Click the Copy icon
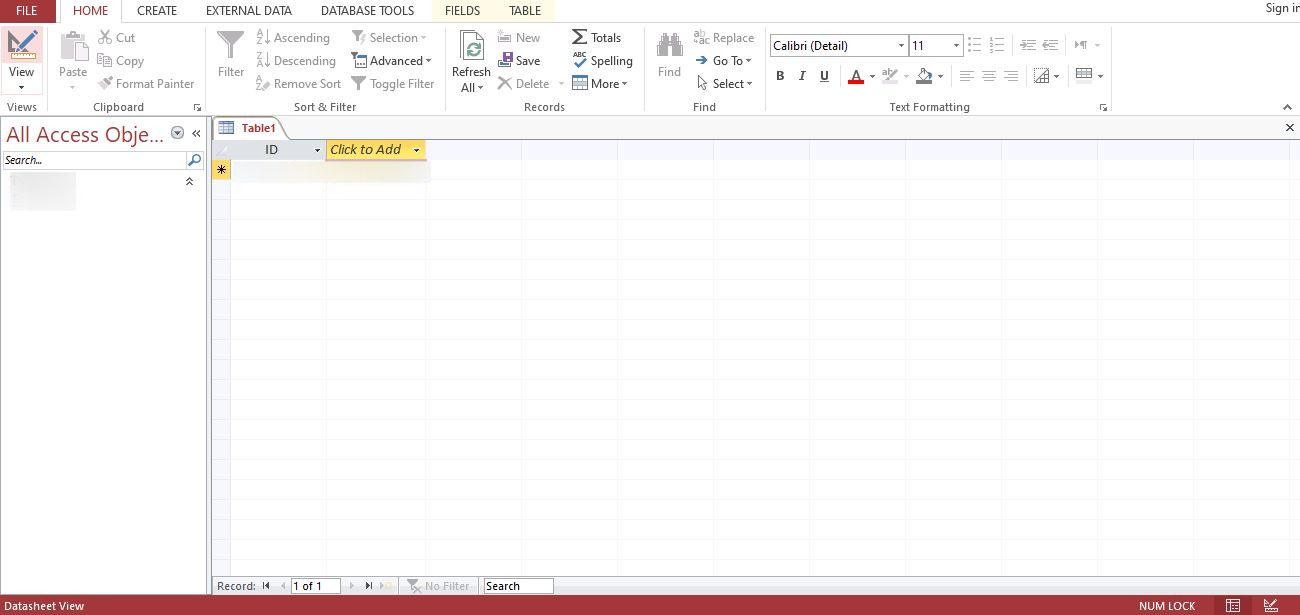 (x=105, y=60)
